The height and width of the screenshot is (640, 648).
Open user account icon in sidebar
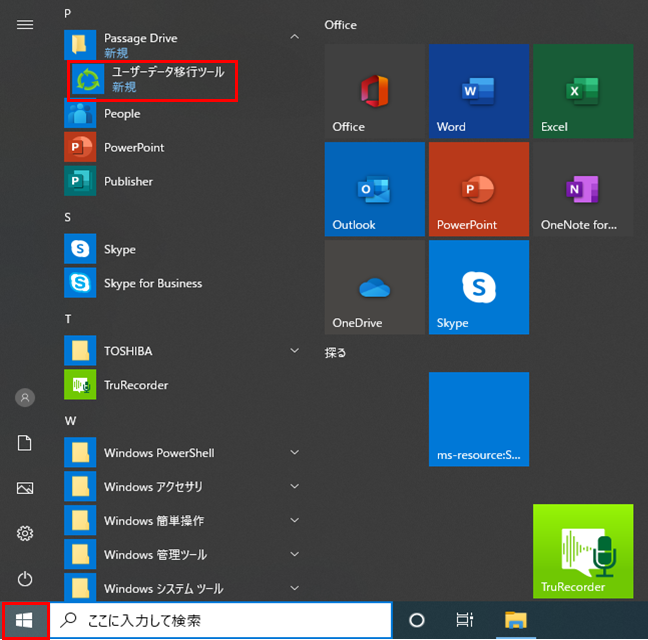pyautogui.click(x=25, y=397)
